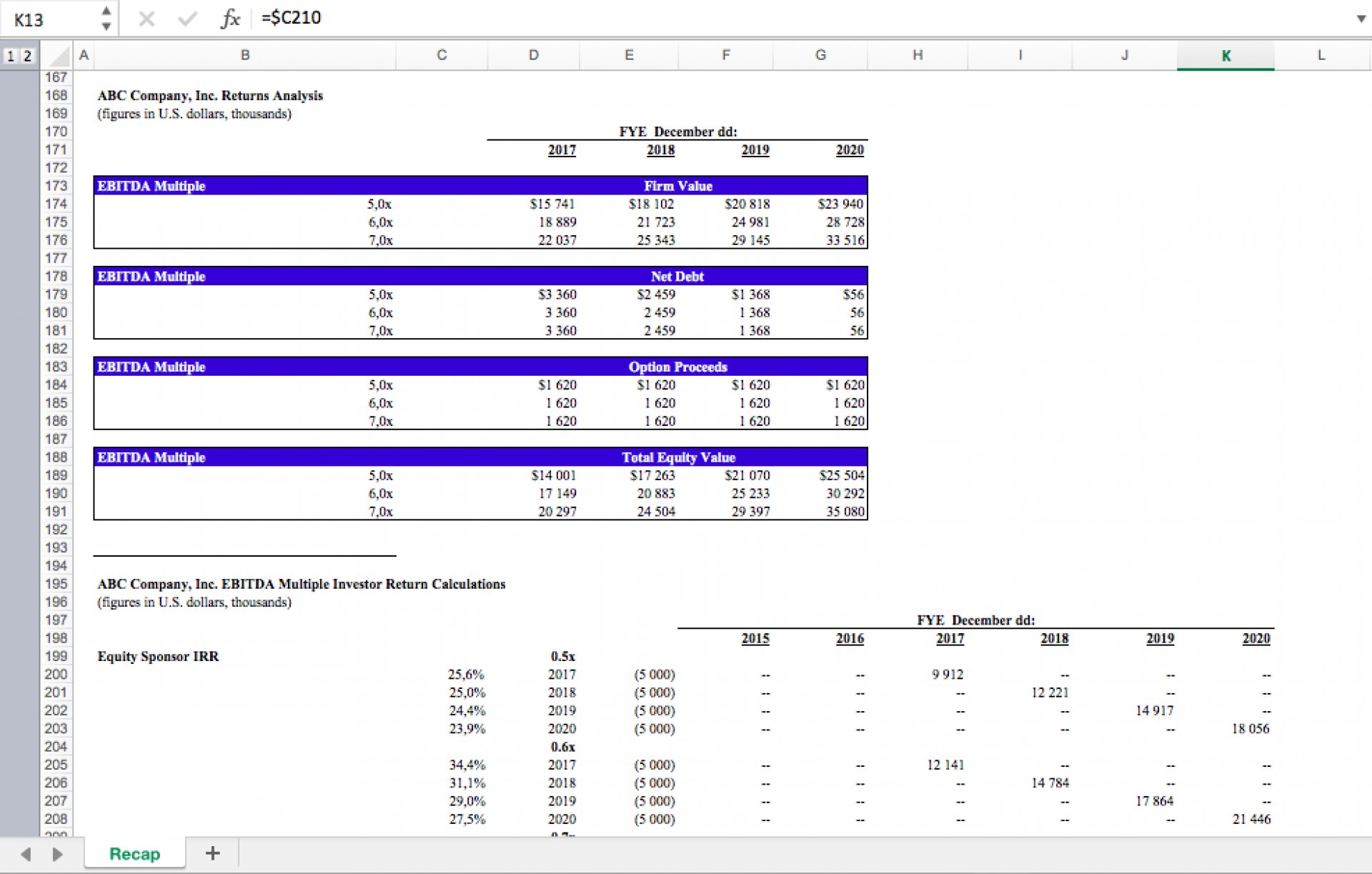This screenshot has height=874, width=1372.
Task: Select column E header
Action: tap(629, 56)
